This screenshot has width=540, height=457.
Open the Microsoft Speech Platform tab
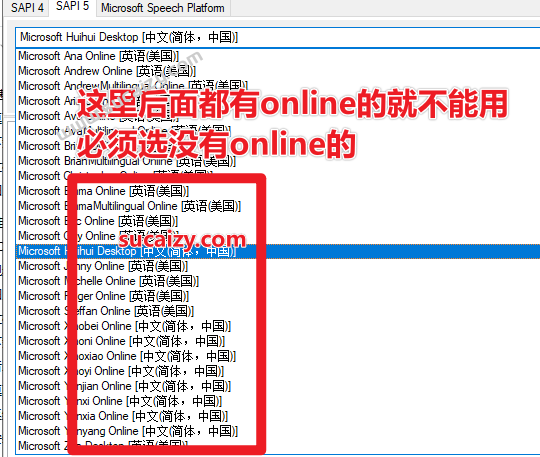(x=163, y=8)
